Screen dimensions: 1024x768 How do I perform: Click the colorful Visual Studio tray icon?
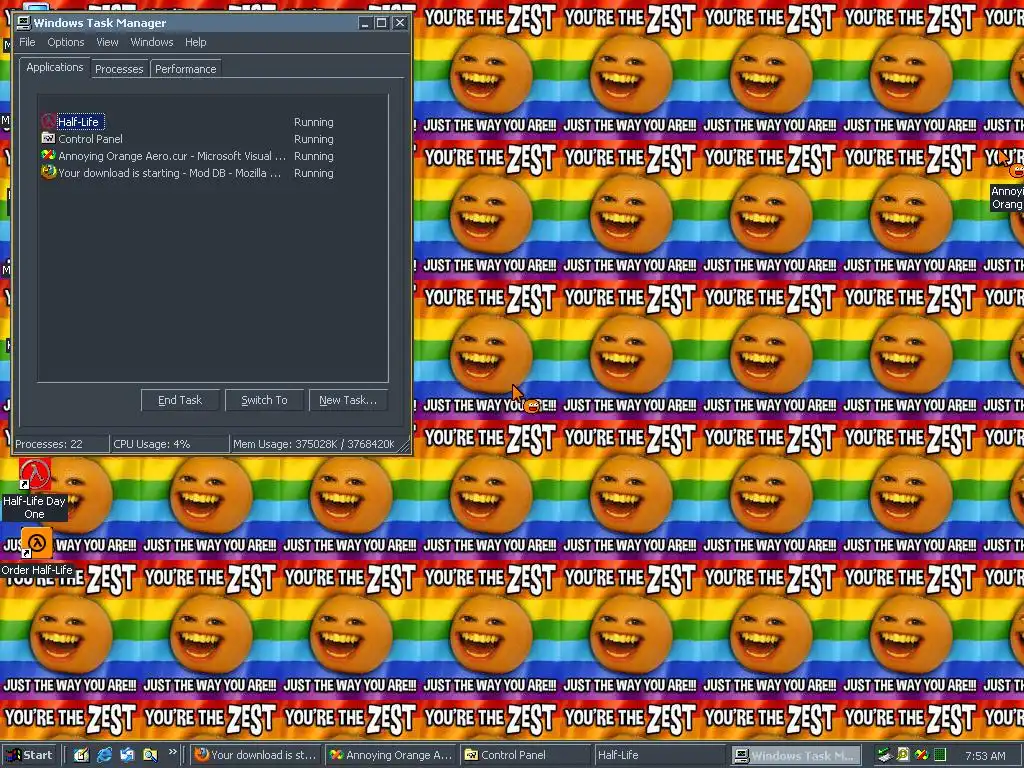(x=921, y=756)
